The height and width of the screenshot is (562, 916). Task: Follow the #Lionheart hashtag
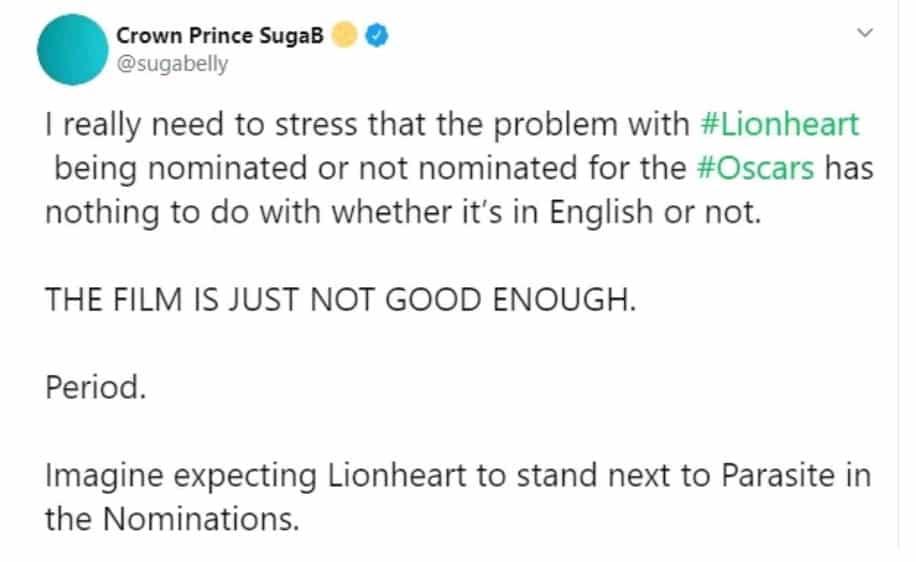coord(779,124)
